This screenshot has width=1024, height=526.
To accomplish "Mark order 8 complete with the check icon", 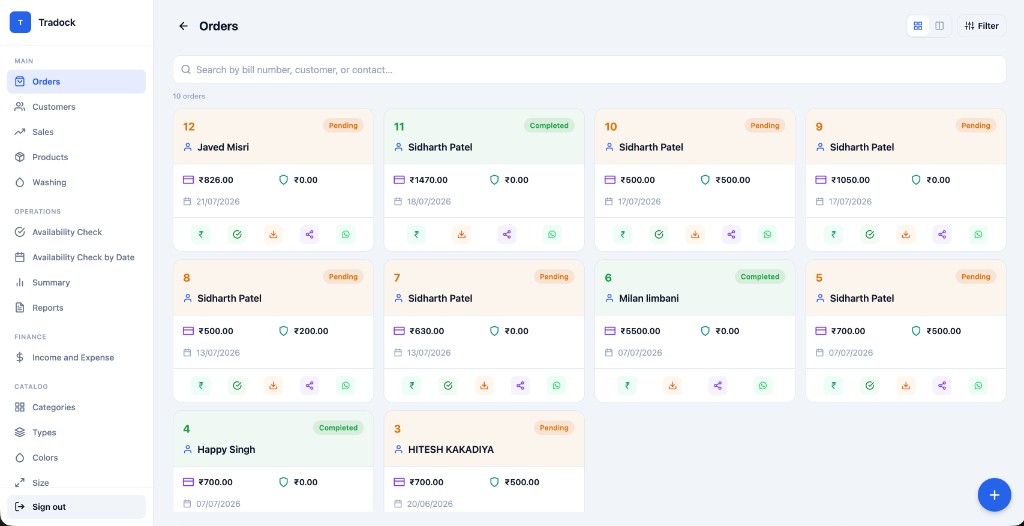I will (x=237, y=386).
